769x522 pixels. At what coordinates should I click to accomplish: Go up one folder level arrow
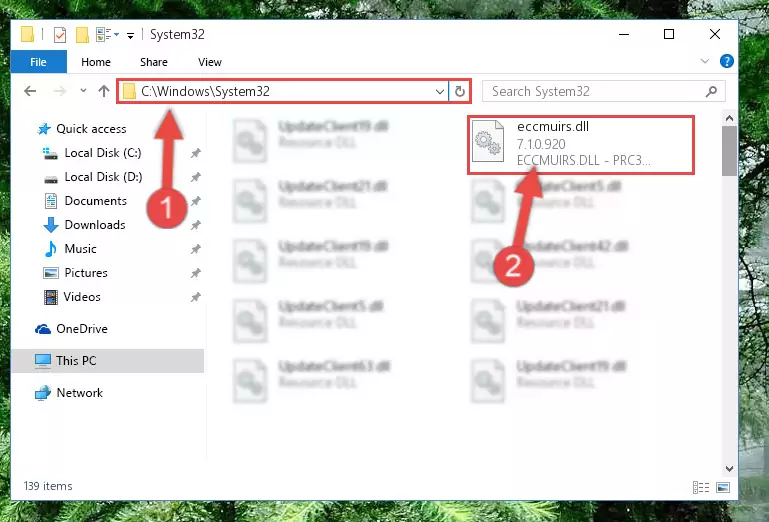[x=103, y=91]
